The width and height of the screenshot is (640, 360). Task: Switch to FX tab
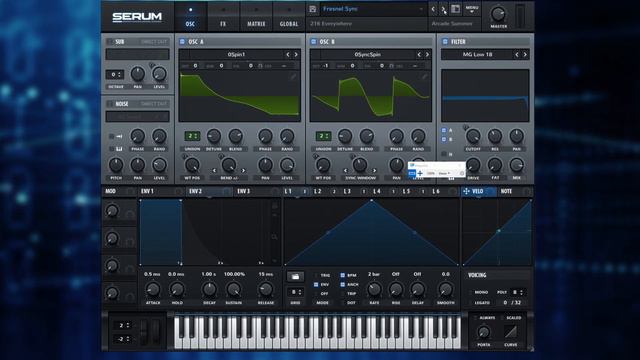(x=223, y=17)
